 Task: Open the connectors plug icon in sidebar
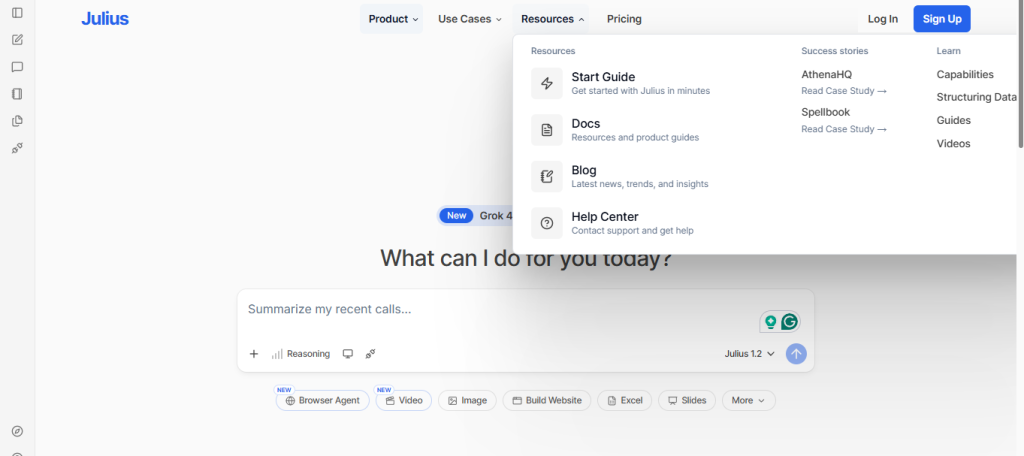pyautogui.click(x=18, y=148)
